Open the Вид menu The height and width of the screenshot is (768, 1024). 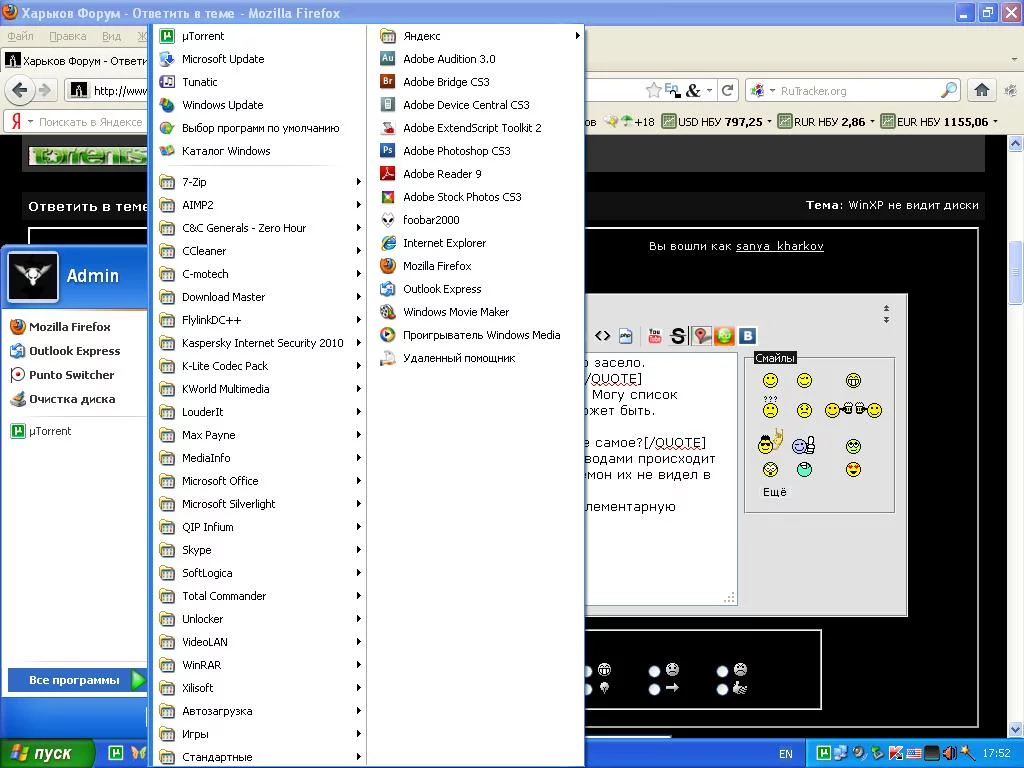click(x=111, y=36)
